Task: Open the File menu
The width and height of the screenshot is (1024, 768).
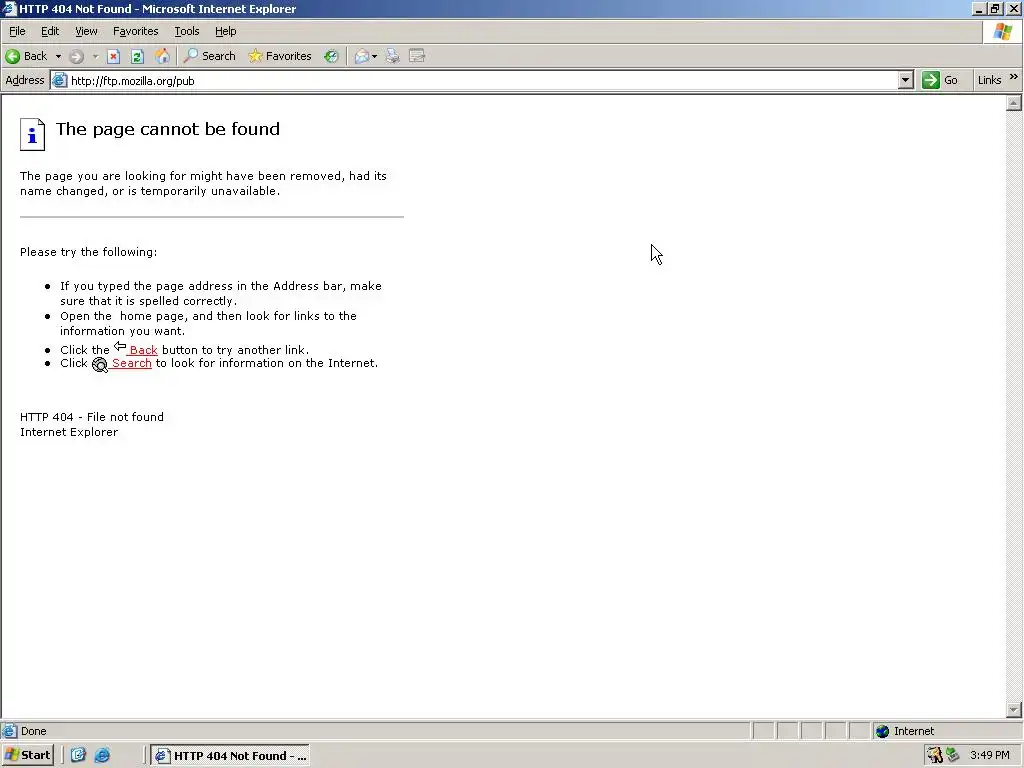Action: (17, 31)
